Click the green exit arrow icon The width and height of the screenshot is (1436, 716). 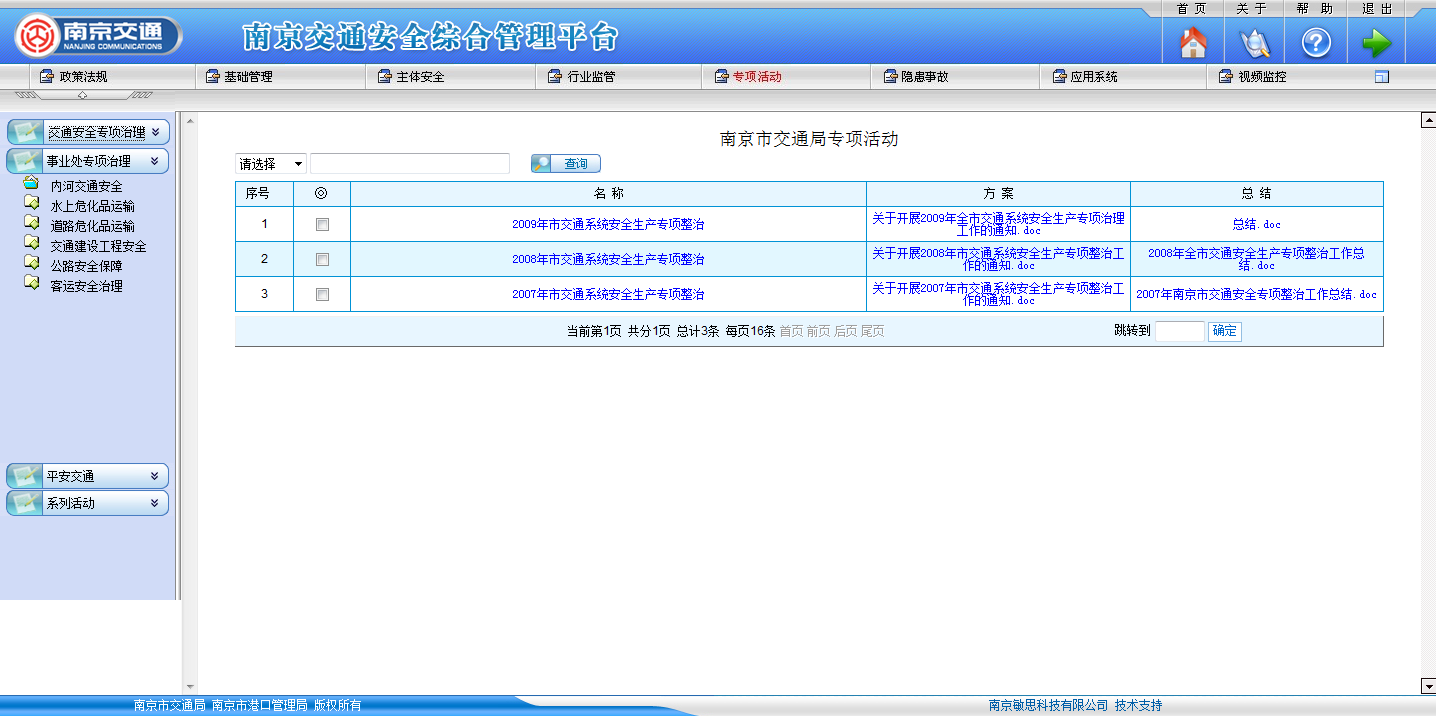click(1376, 43)
